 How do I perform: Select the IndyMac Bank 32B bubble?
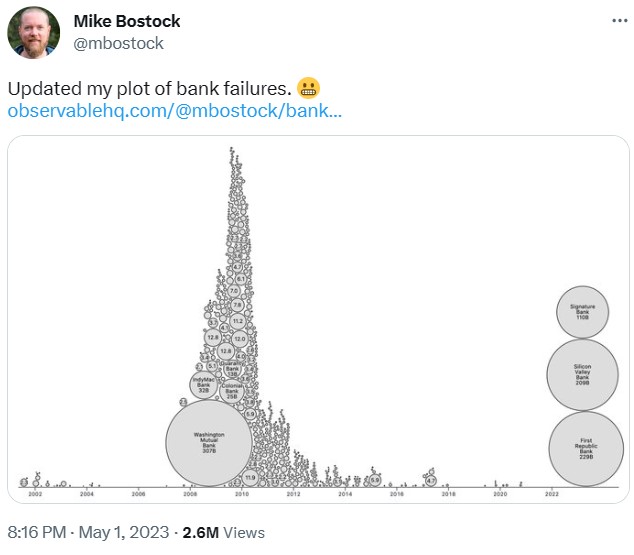205,385
